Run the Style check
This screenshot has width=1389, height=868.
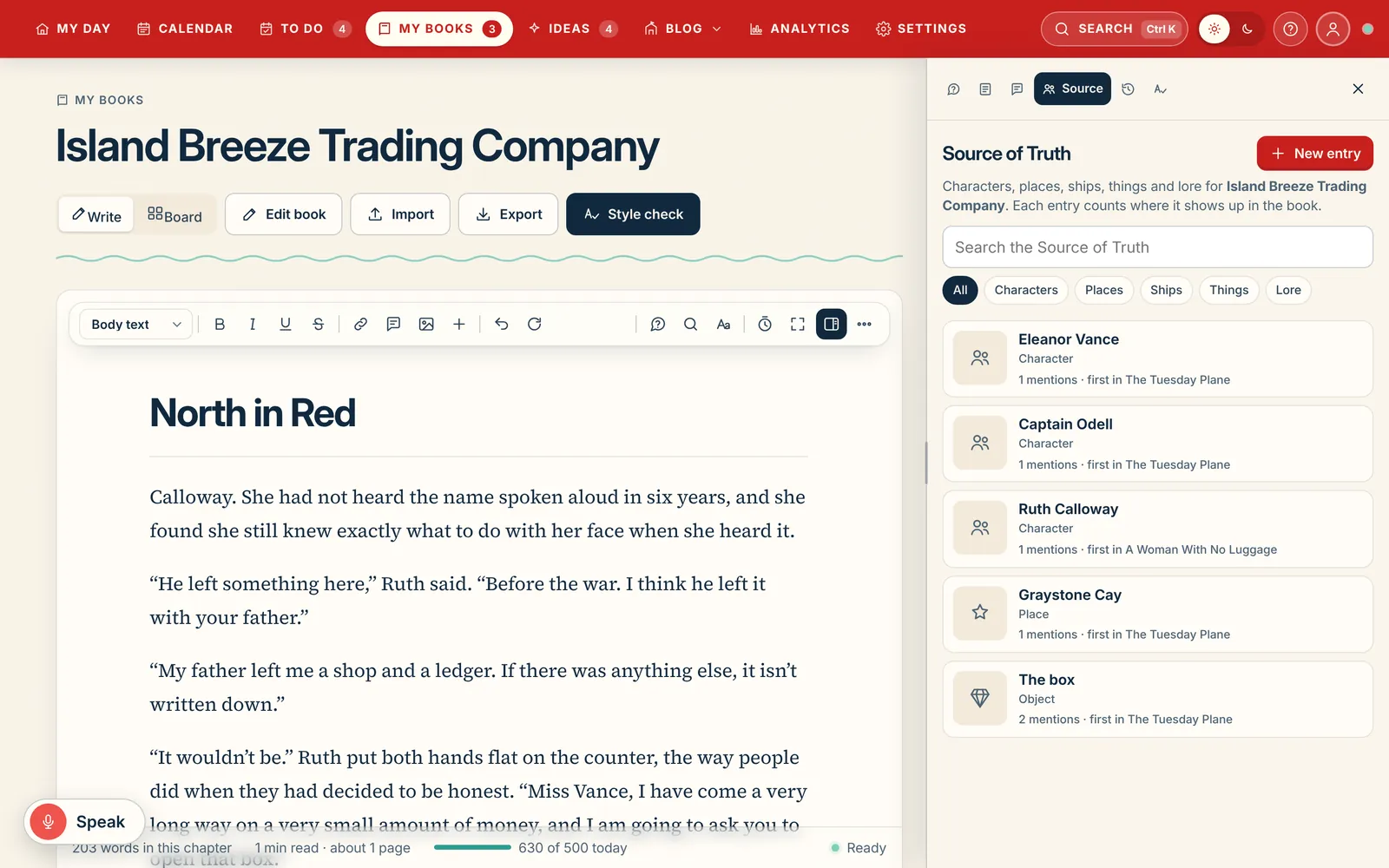[633, 214]
